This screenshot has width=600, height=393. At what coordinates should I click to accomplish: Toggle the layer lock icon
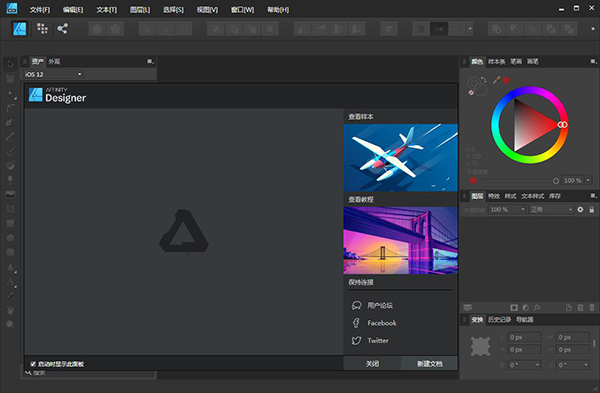click(592, 209)
